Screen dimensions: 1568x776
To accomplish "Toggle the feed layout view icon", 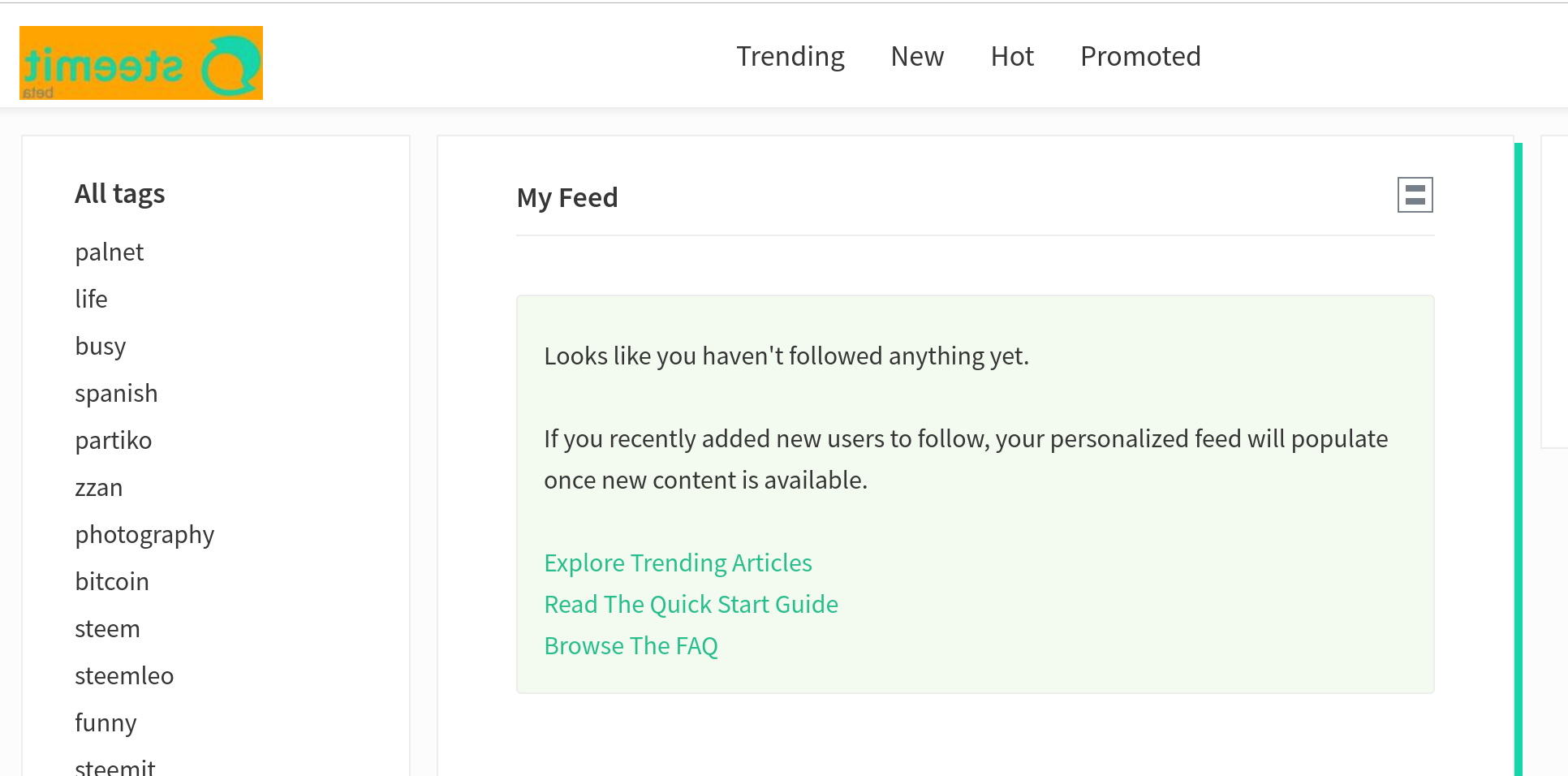I will click(x=1415, y=195).
